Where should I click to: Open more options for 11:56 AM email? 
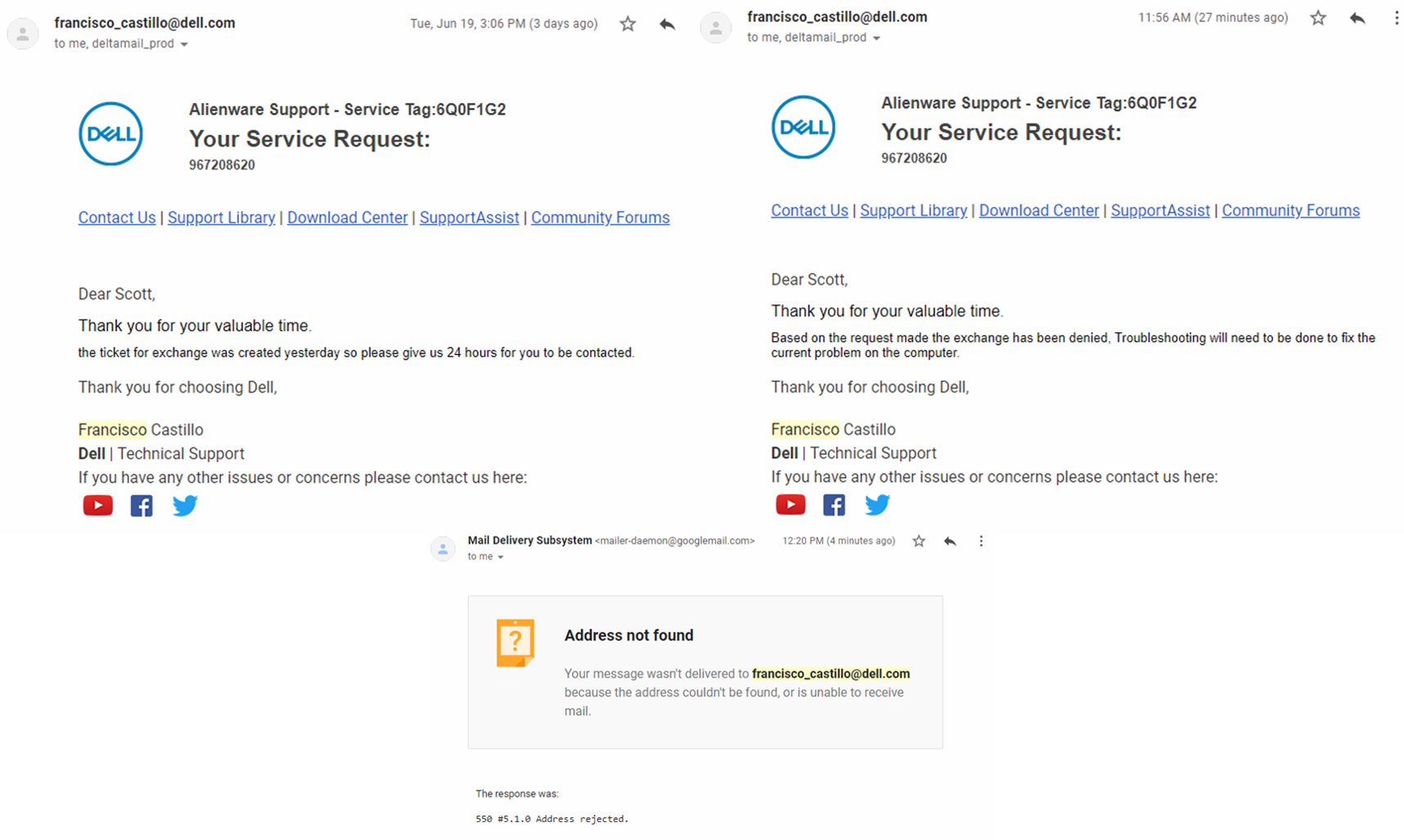click(x=1397, y=18)
